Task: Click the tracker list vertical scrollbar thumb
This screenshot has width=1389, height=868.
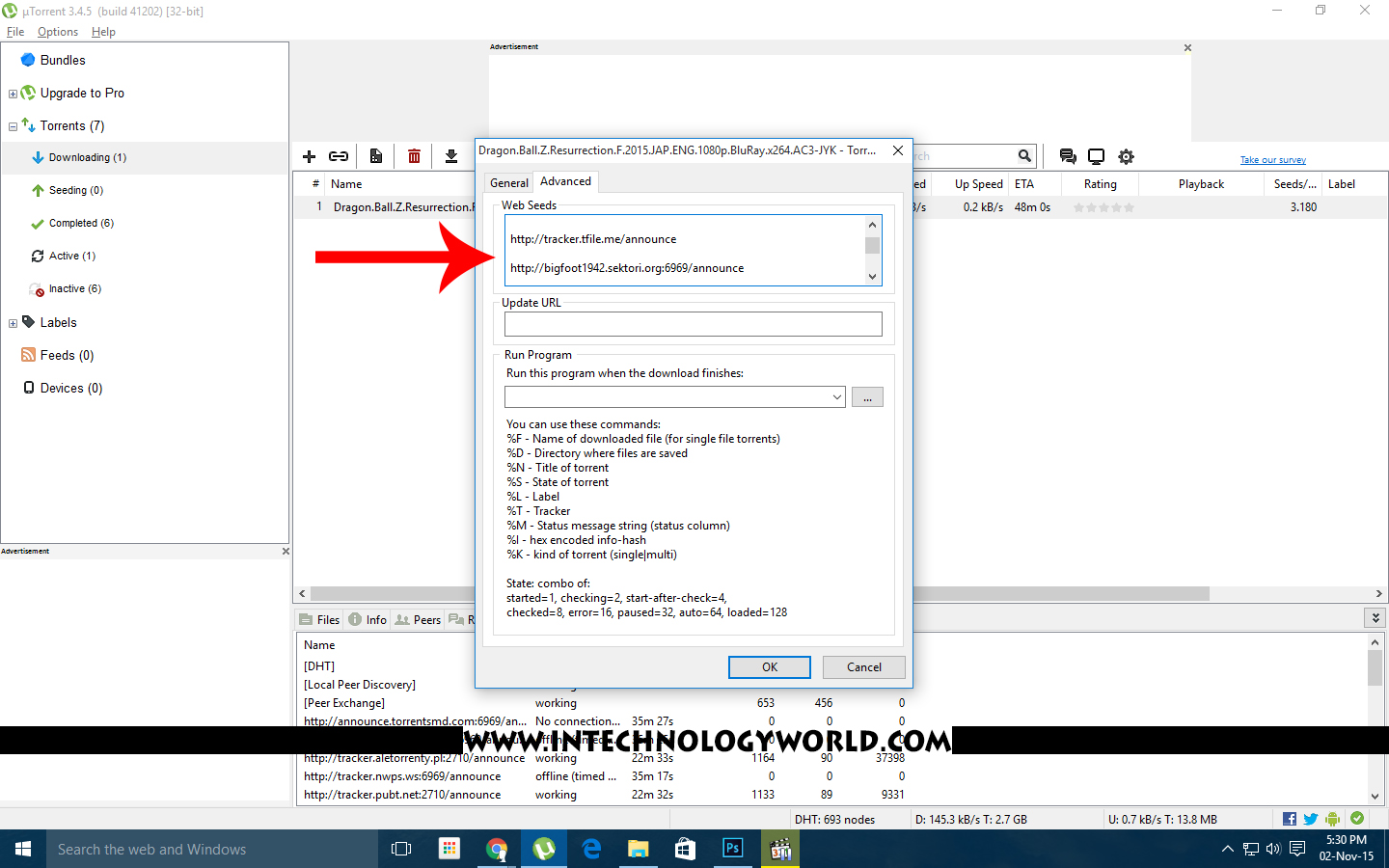Action: click(1375, 667)
